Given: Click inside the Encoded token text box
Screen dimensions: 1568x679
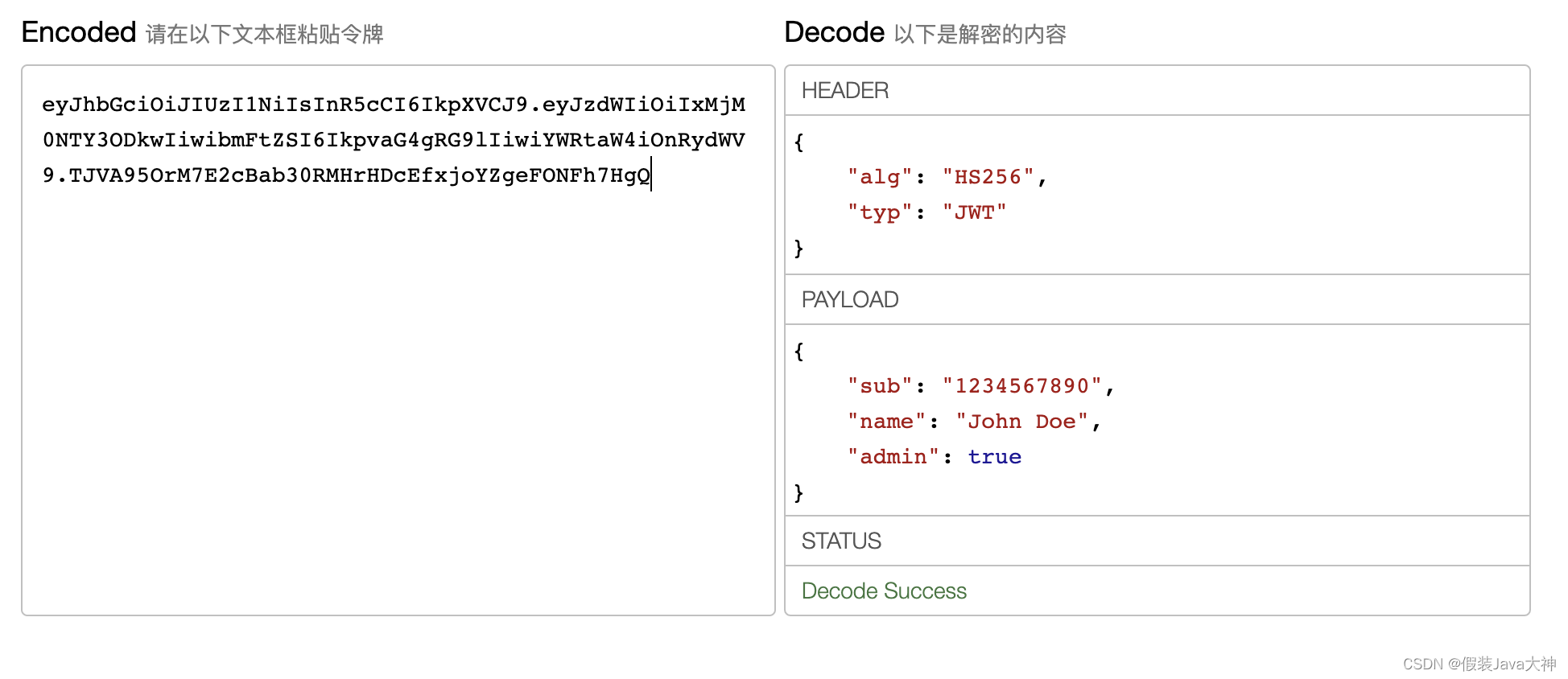Looking at the screenshot, I should point(398,340).
